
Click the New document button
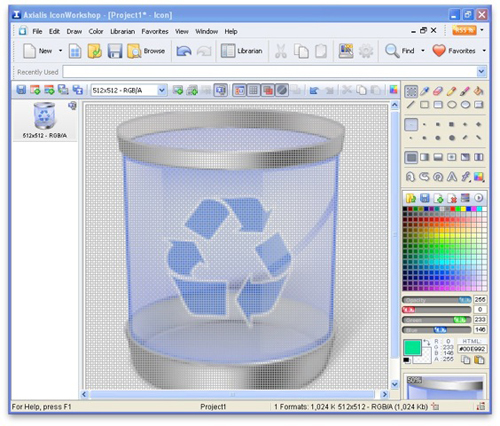coord(37,51)
